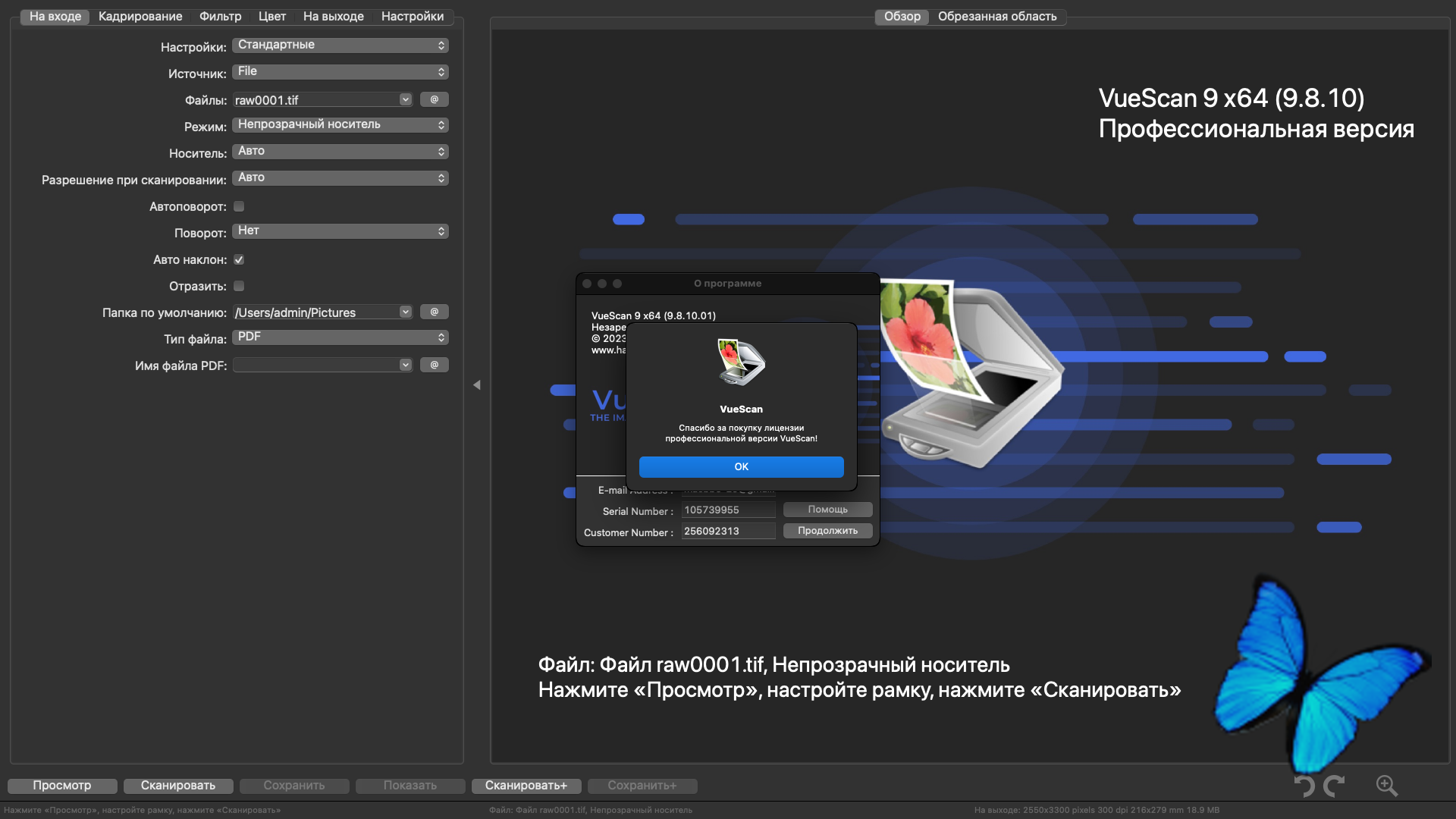Open the Тип файла dropdown showing PDF
The width and height of the screenshot is (1456, 819).
340,337
